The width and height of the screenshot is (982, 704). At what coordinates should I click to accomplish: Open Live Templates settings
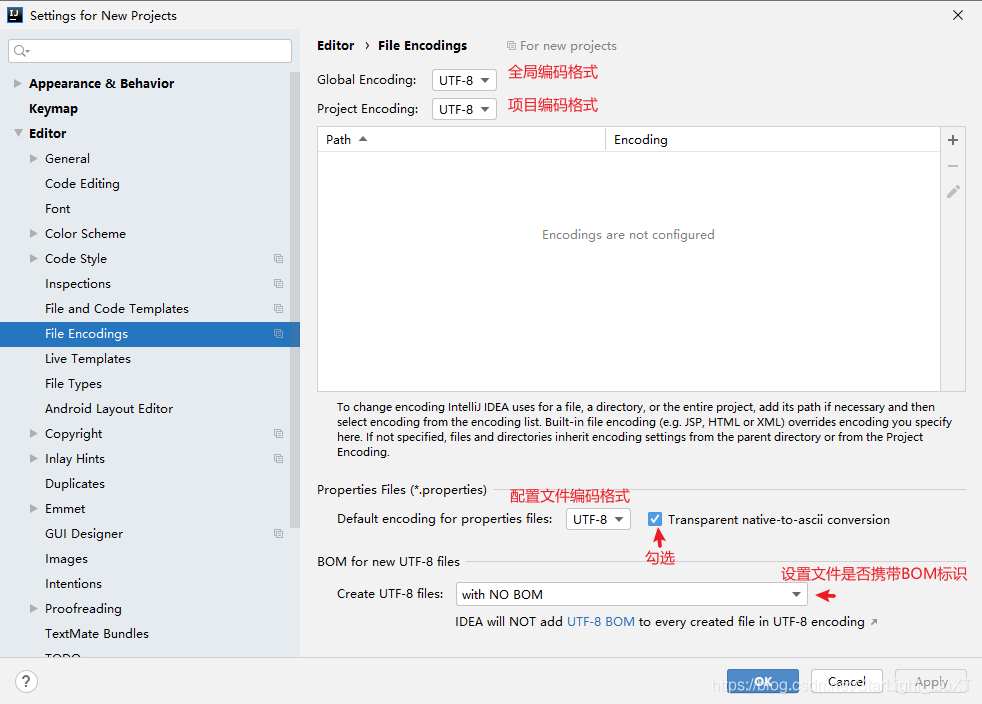(88, 359)
